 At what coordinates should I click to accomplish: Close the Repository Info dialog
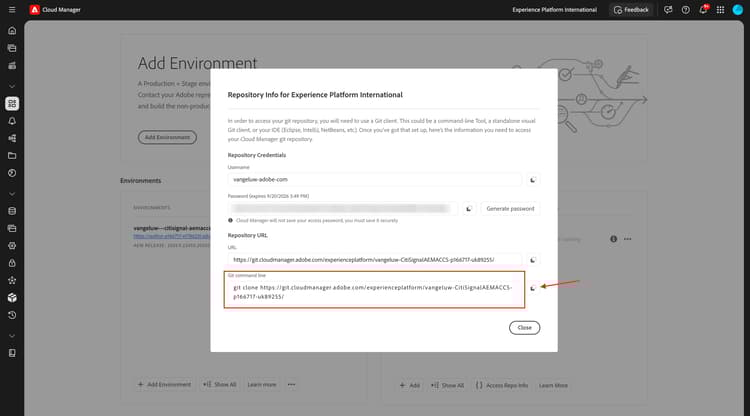pos(524,328)
